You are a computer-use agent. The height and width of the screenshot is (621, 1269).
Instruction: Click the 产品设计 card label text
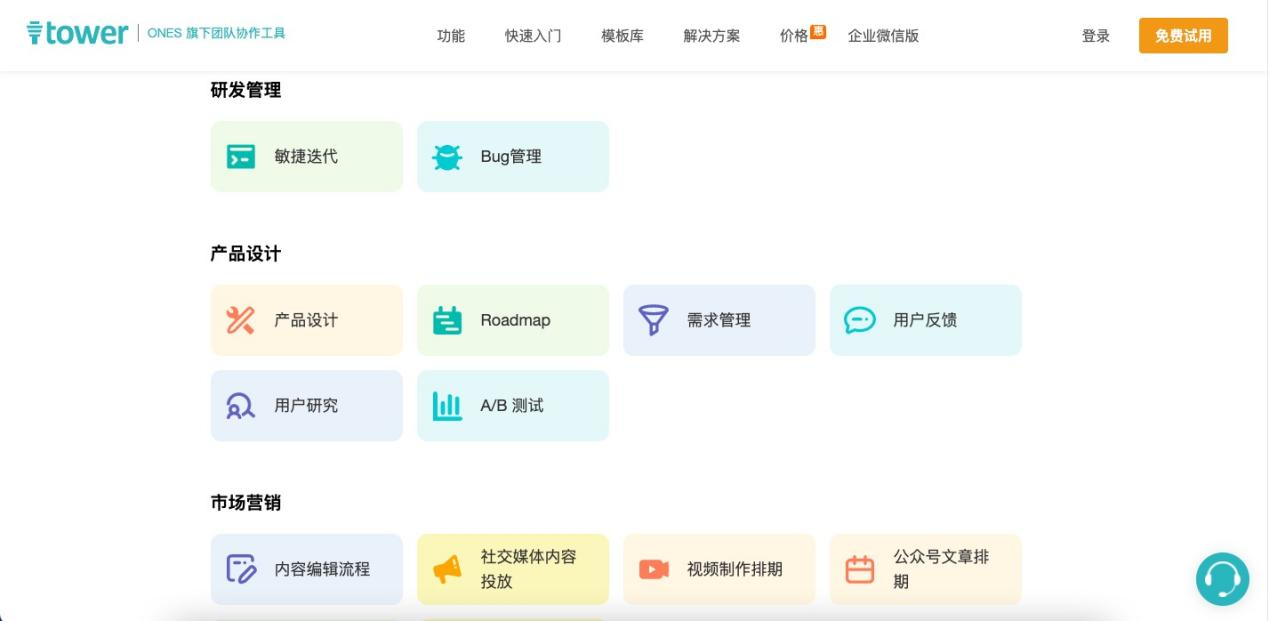click(306, 320)
